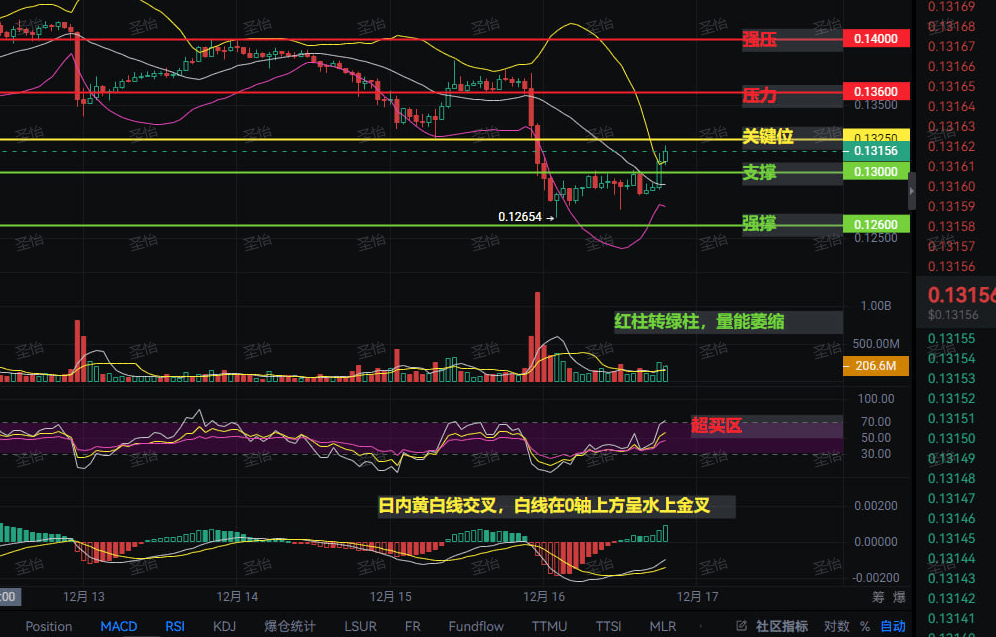Click the orange 206.6M volume label

pos(876,366)
